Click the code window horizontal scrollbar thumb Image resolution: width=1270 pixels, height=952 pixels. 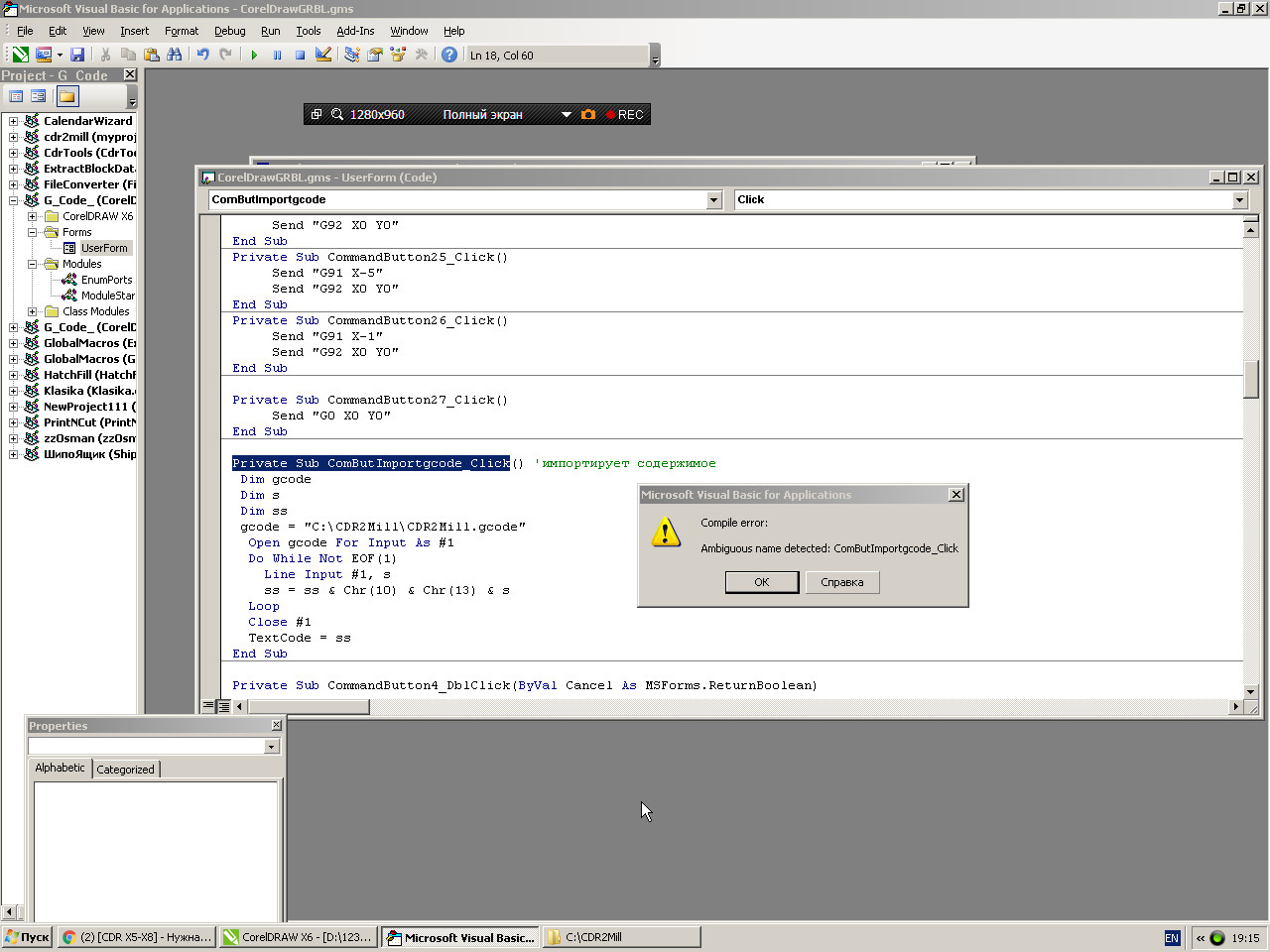[x=308, y=707]
